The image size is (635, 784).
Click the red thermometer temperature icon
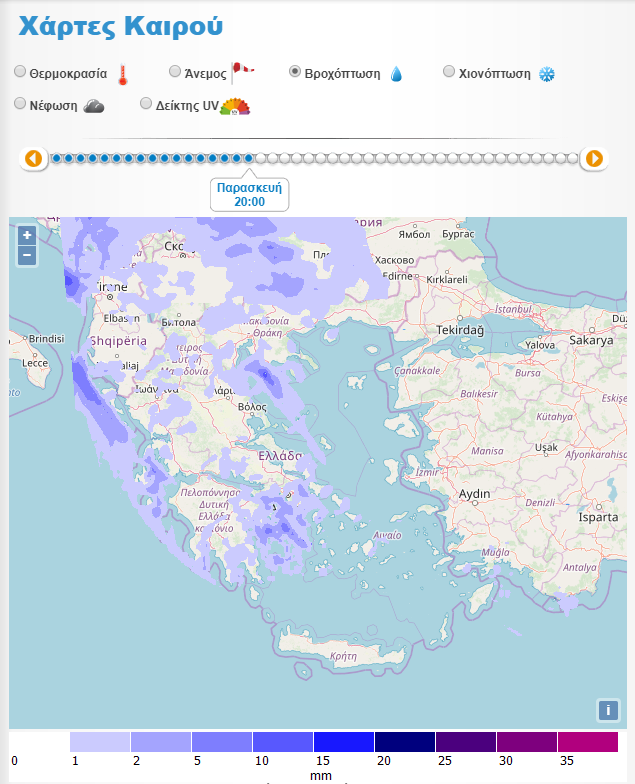click(122, 75)
